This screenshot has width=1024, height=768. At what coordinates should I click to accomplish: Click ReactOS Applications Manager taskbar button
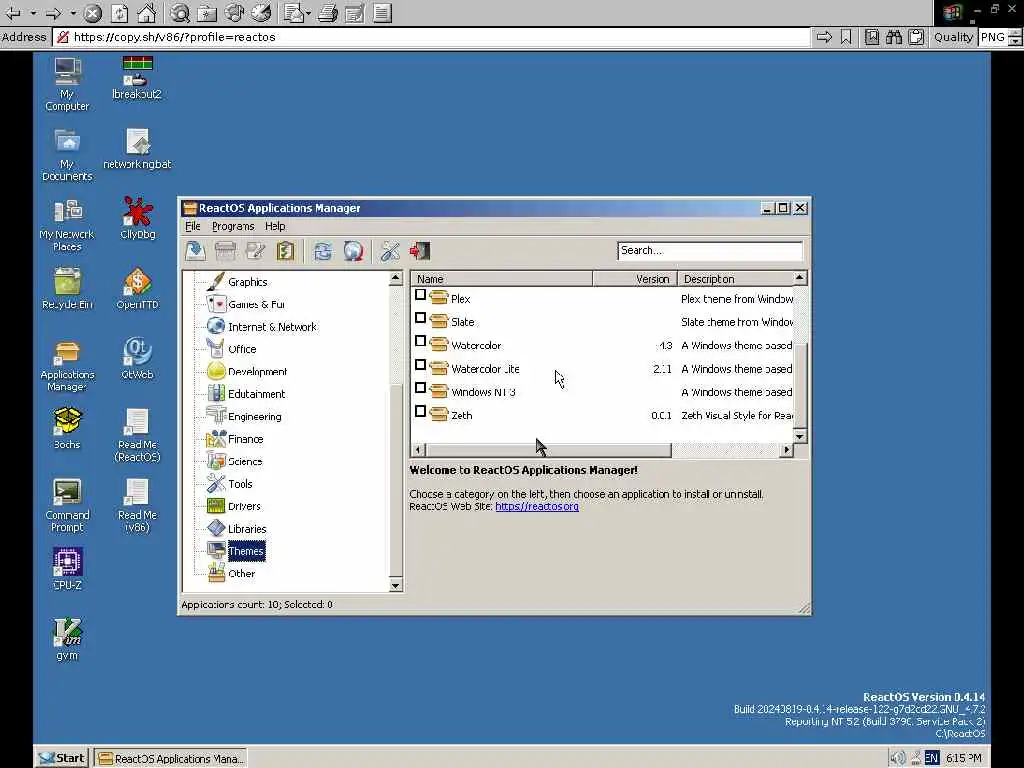pos(171,758)
